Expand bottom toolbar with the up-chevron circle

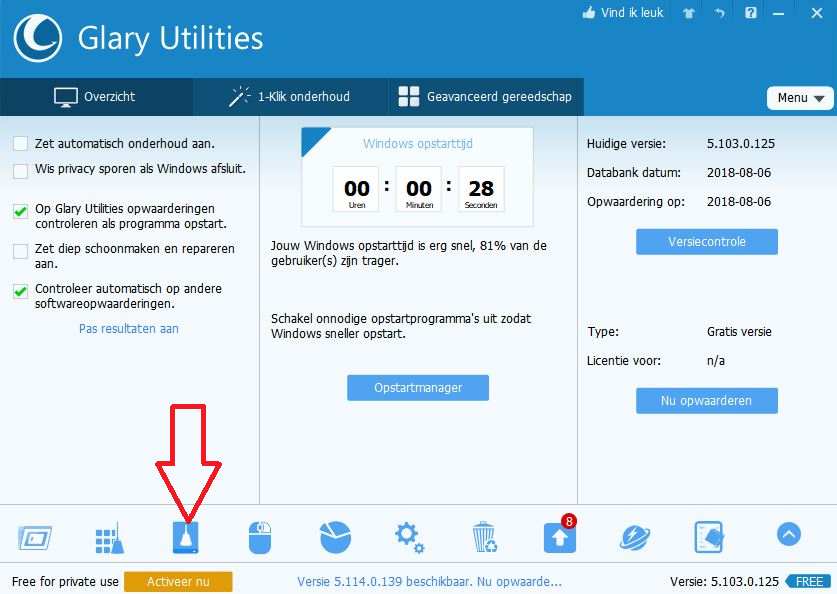tap(789, 534)
